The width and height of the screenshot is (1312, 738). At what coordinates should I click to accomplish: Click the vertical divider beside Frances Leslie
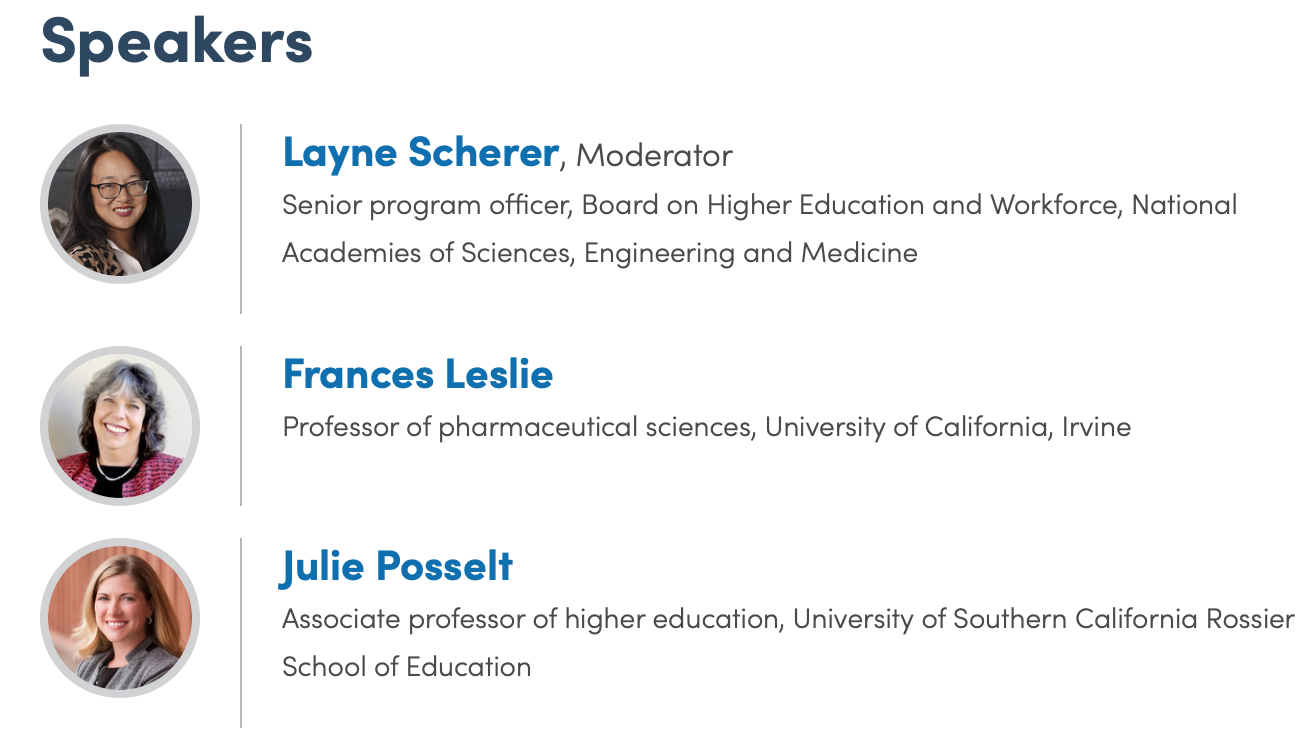[241, 426]
